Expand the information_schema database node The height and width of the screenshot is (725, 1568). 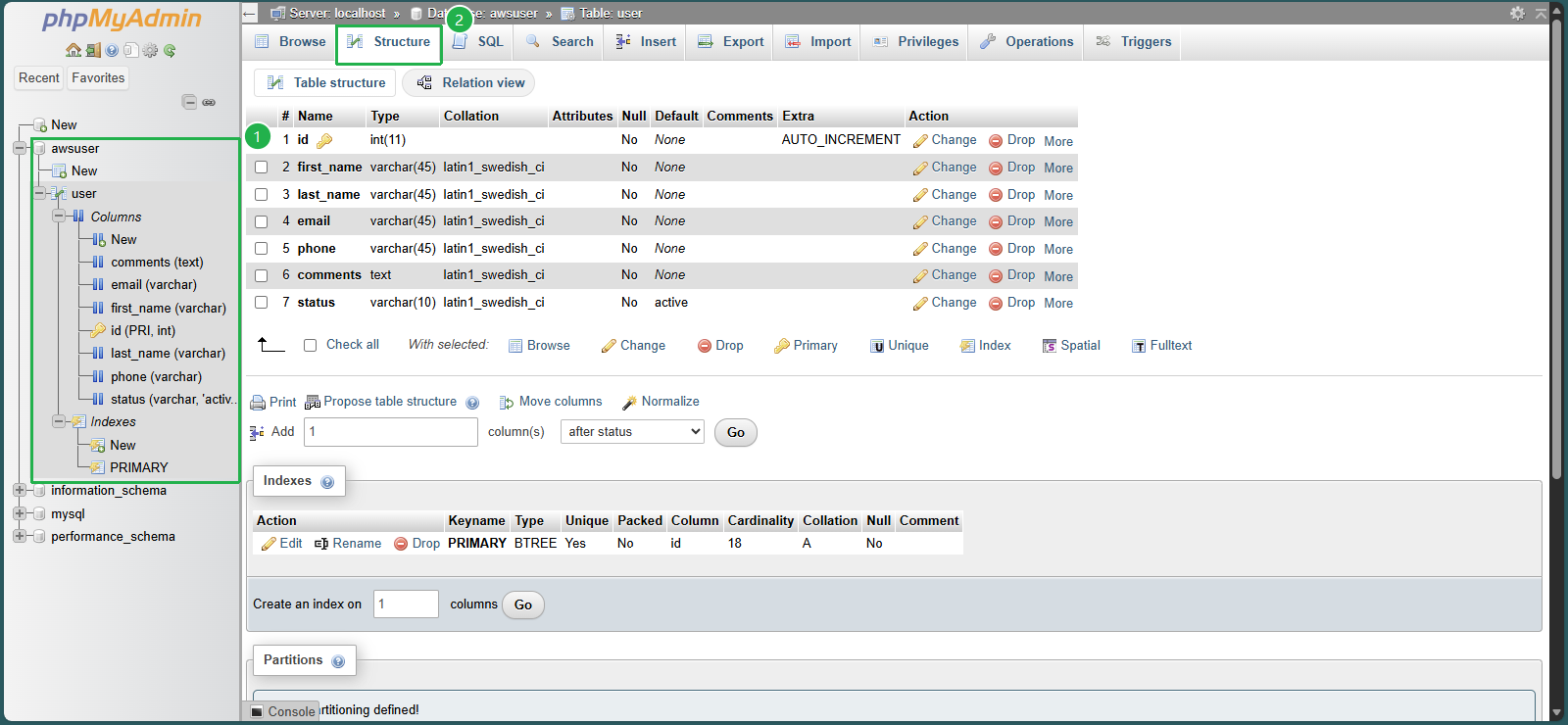pos(19,490)
